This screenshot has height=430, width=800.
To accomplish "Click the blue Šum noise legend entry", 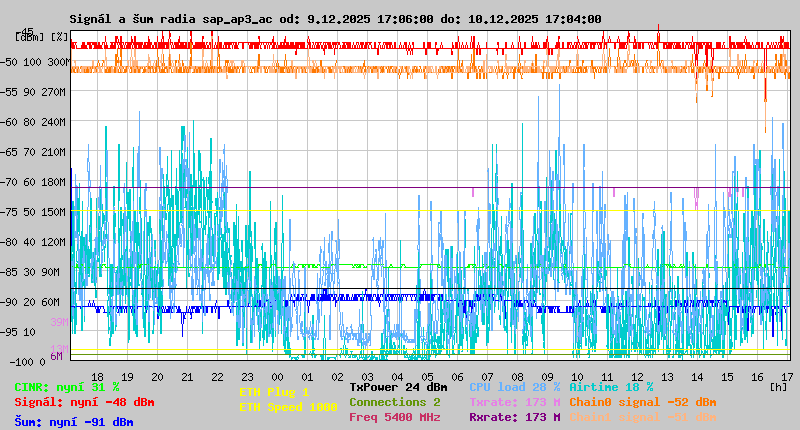I will pos(74,422).
